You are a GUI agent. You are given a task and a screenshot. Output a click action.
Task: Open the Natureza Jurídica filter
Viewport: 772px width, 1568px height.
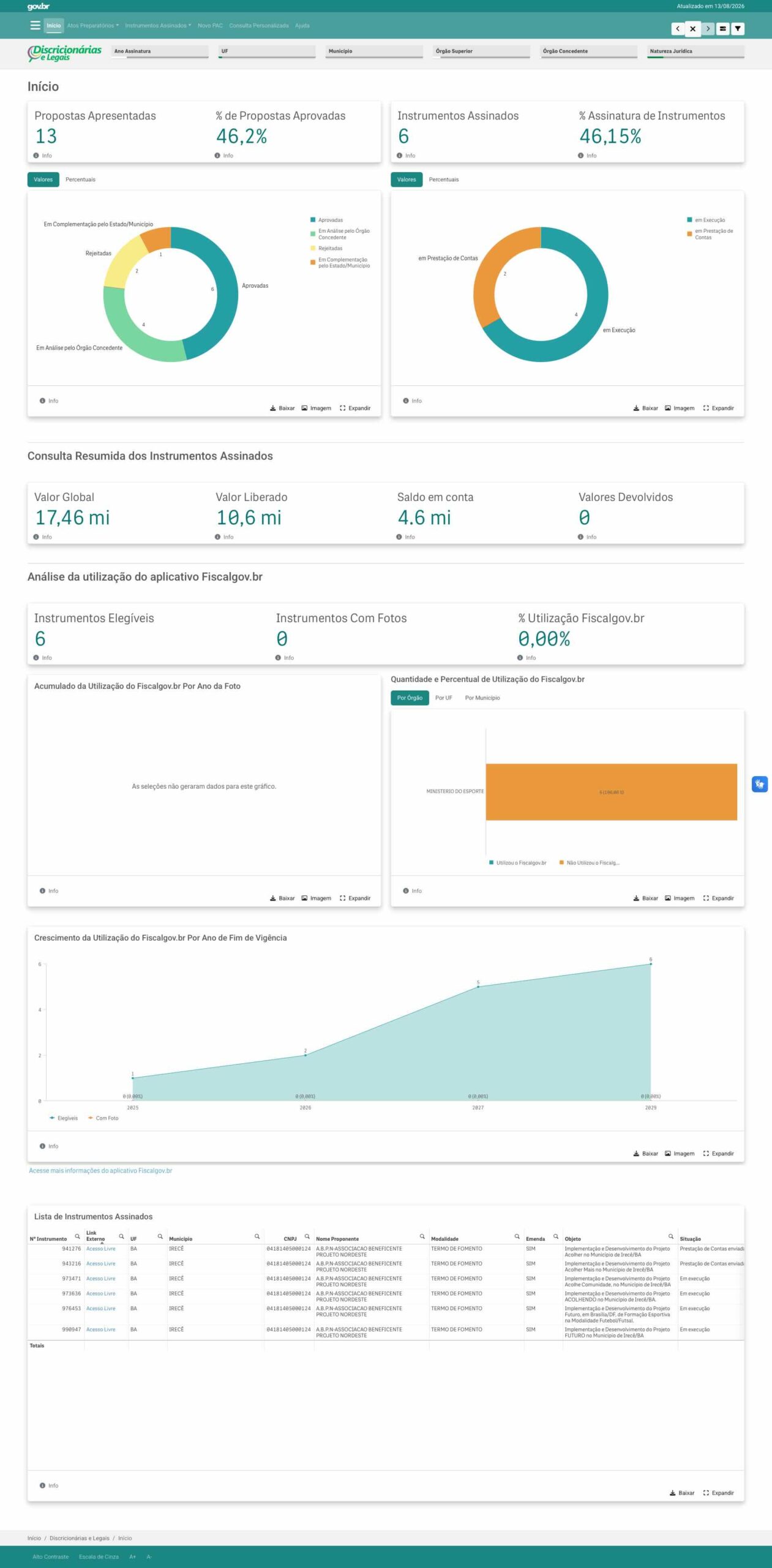pos(695,51)
